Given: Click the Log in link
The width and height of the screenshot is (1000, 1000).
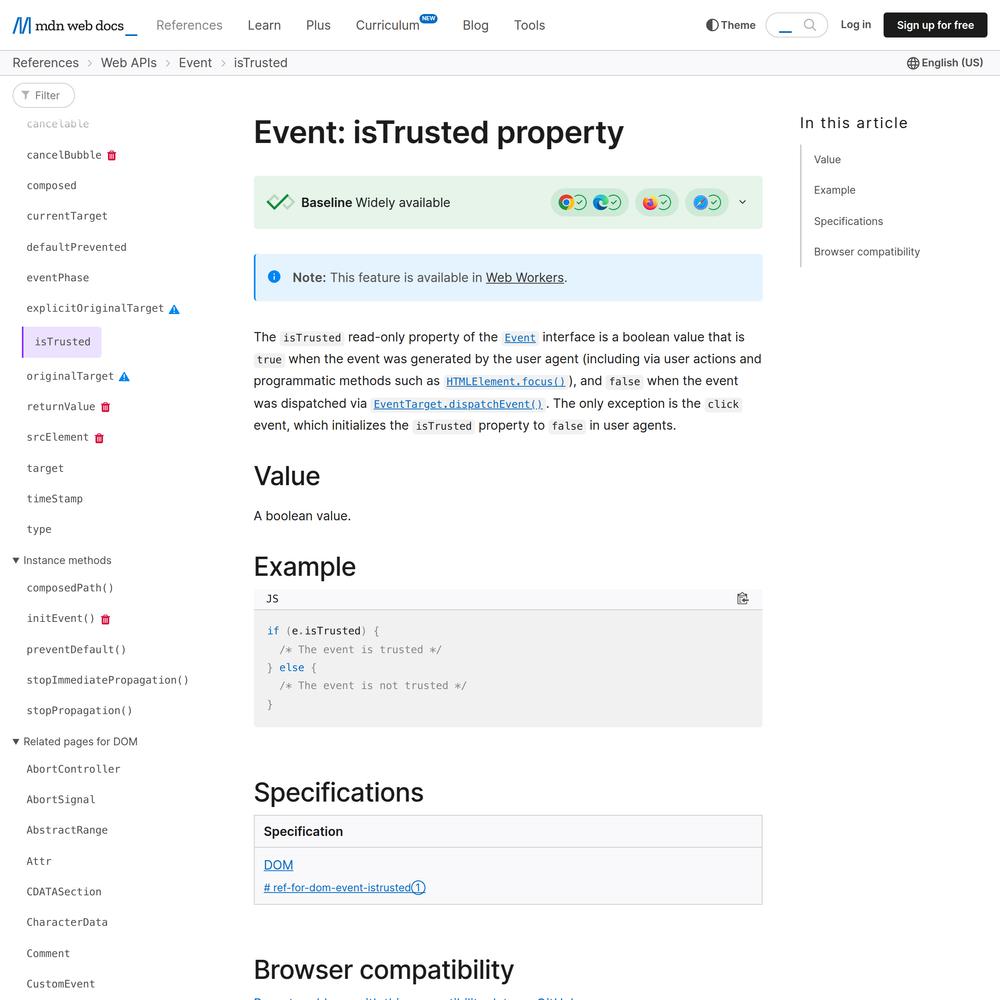Looking at the screenshot, I should pos(856,25).
